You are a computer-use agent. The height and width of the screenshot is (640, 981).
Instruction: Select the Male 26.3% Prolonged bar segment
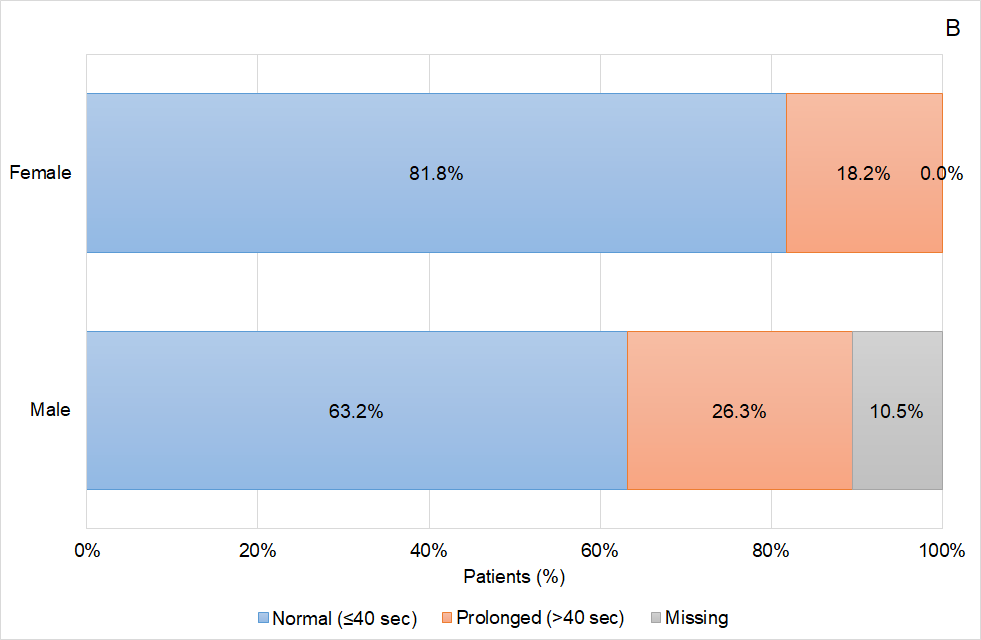739,411
